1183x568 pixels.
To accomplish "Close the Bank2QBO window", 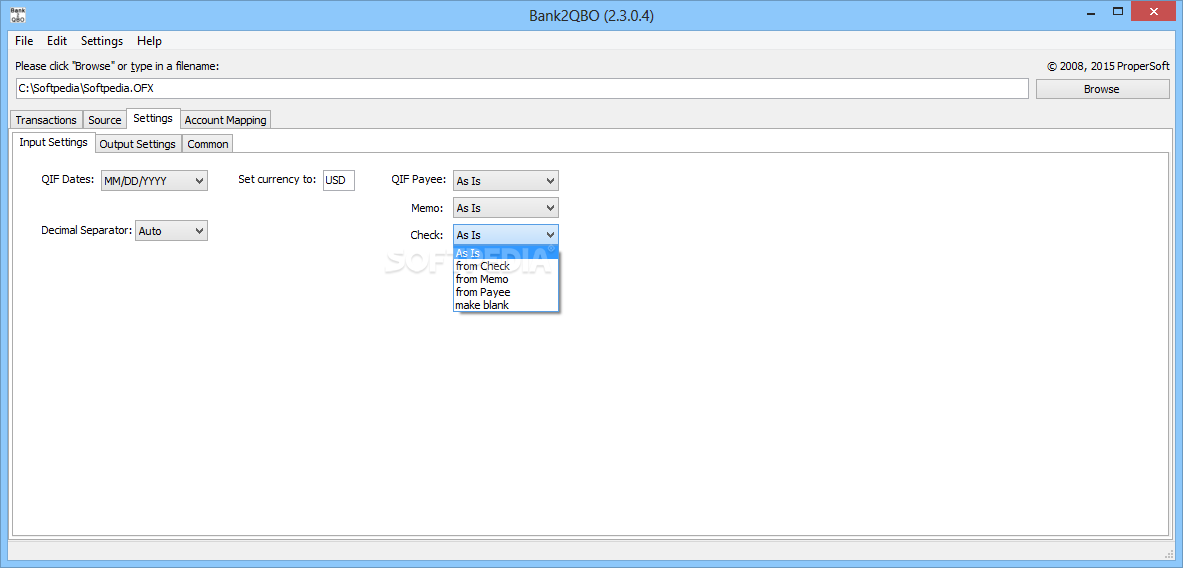I will pos(1154,11).
